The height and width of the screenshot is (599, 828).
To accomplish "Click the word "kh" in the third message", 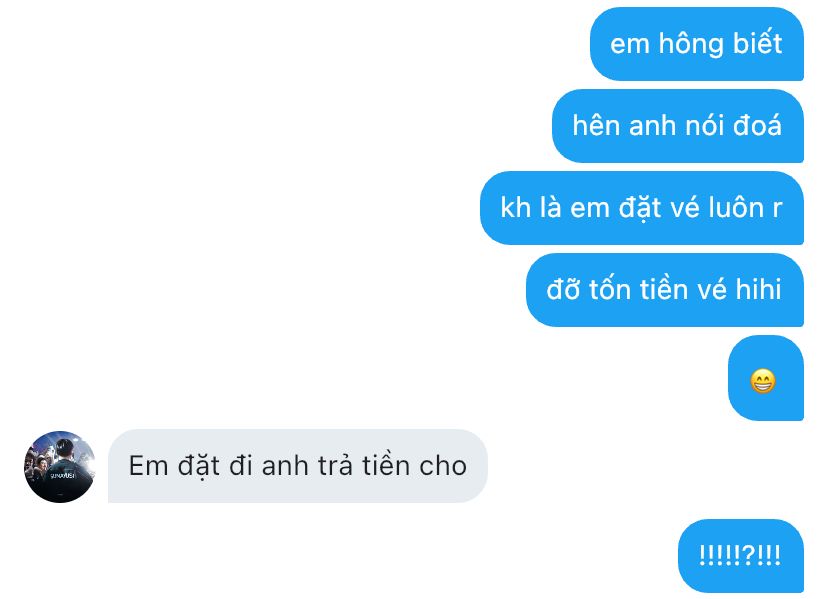I will [515, 207].
